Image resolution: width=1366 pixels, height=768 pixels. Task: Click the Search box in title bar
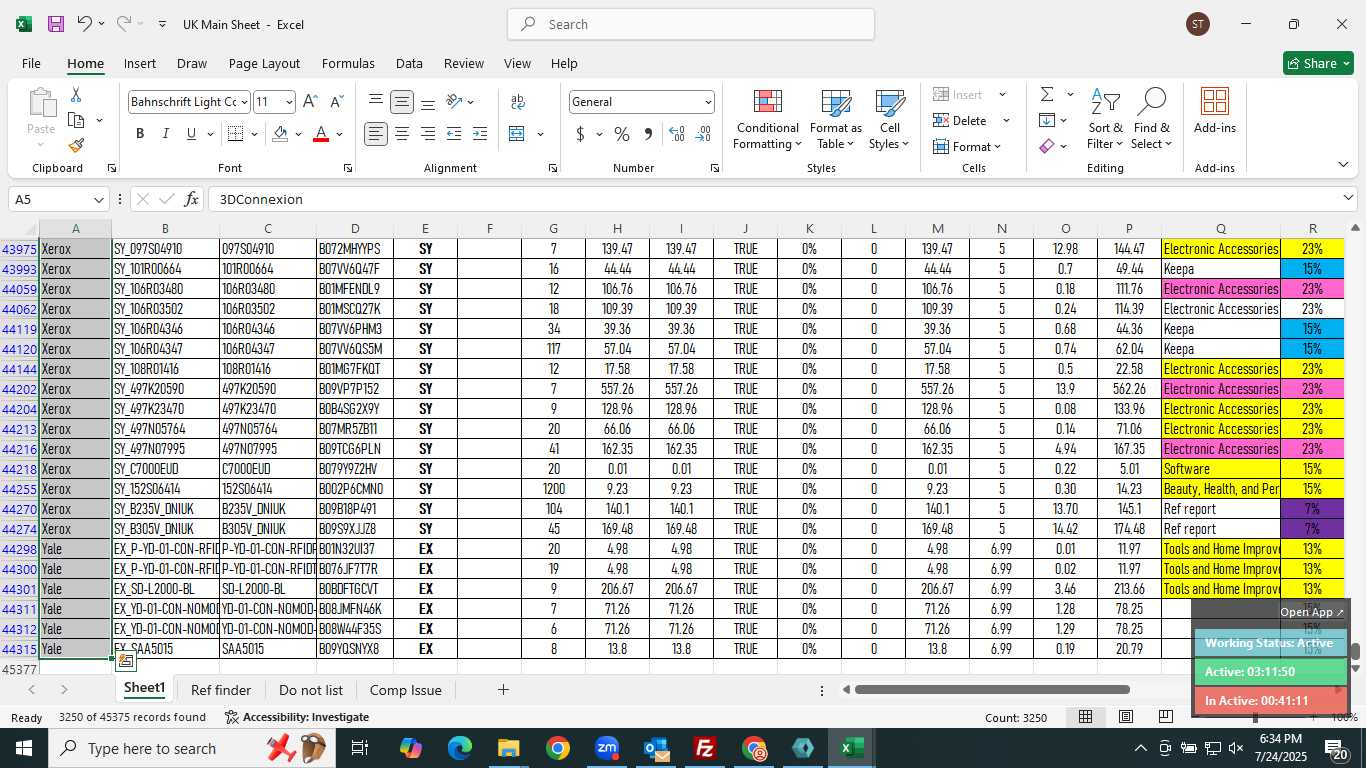click(x=691, y=24)
